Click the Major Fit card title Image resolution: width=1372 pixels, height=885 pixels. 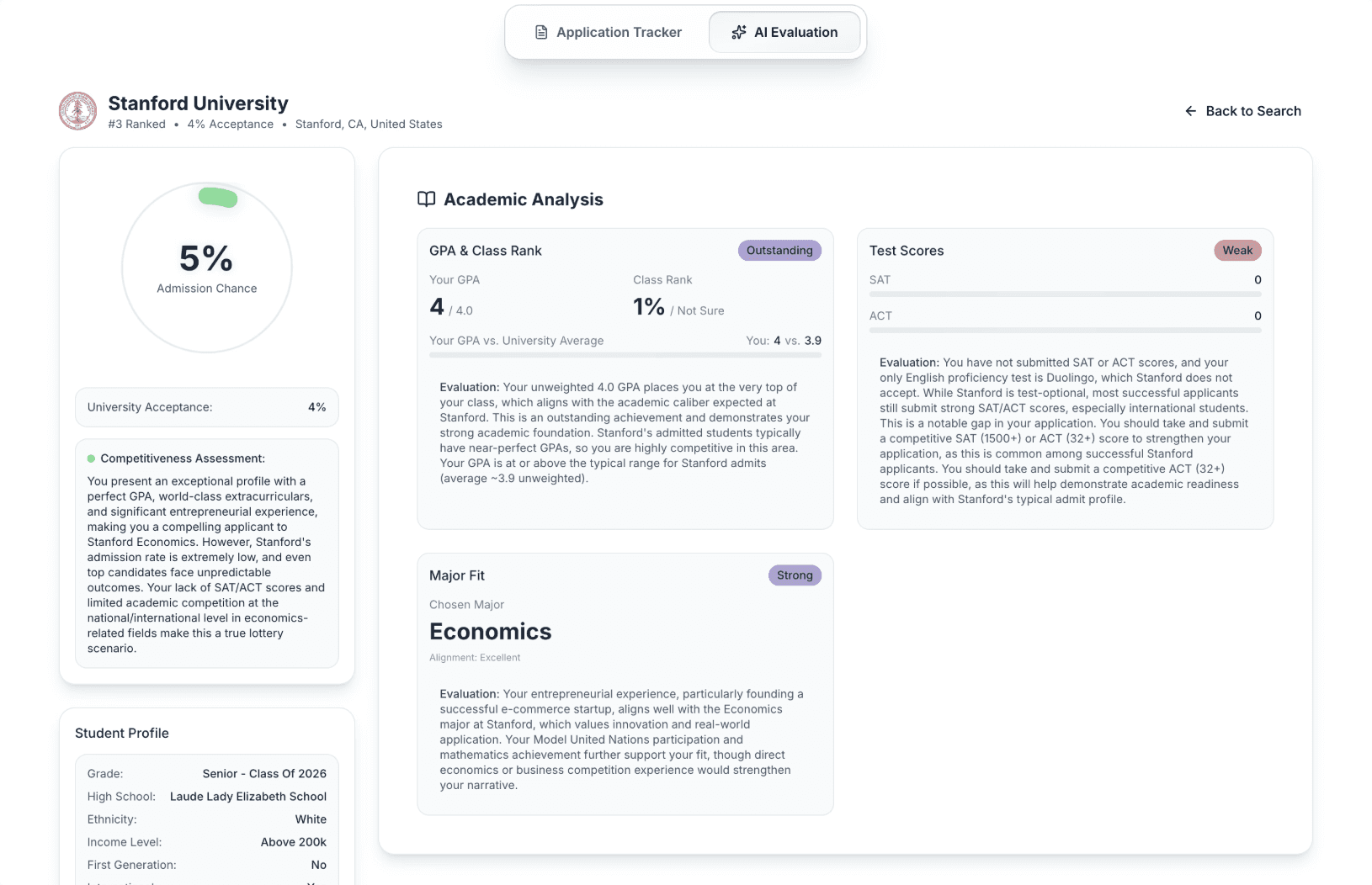point(457,575)
